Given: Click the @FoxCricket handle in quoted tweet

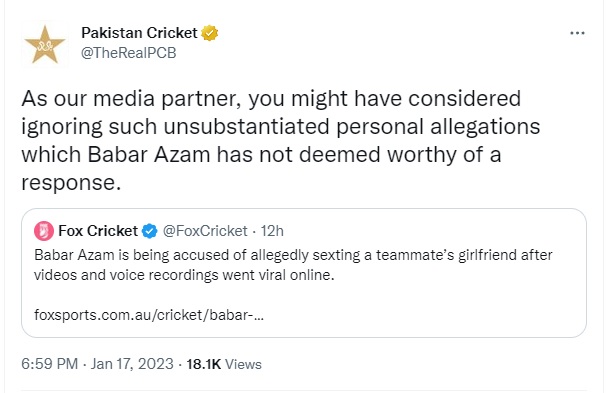Looking at the screenshot, I should (x=205, y=231).
